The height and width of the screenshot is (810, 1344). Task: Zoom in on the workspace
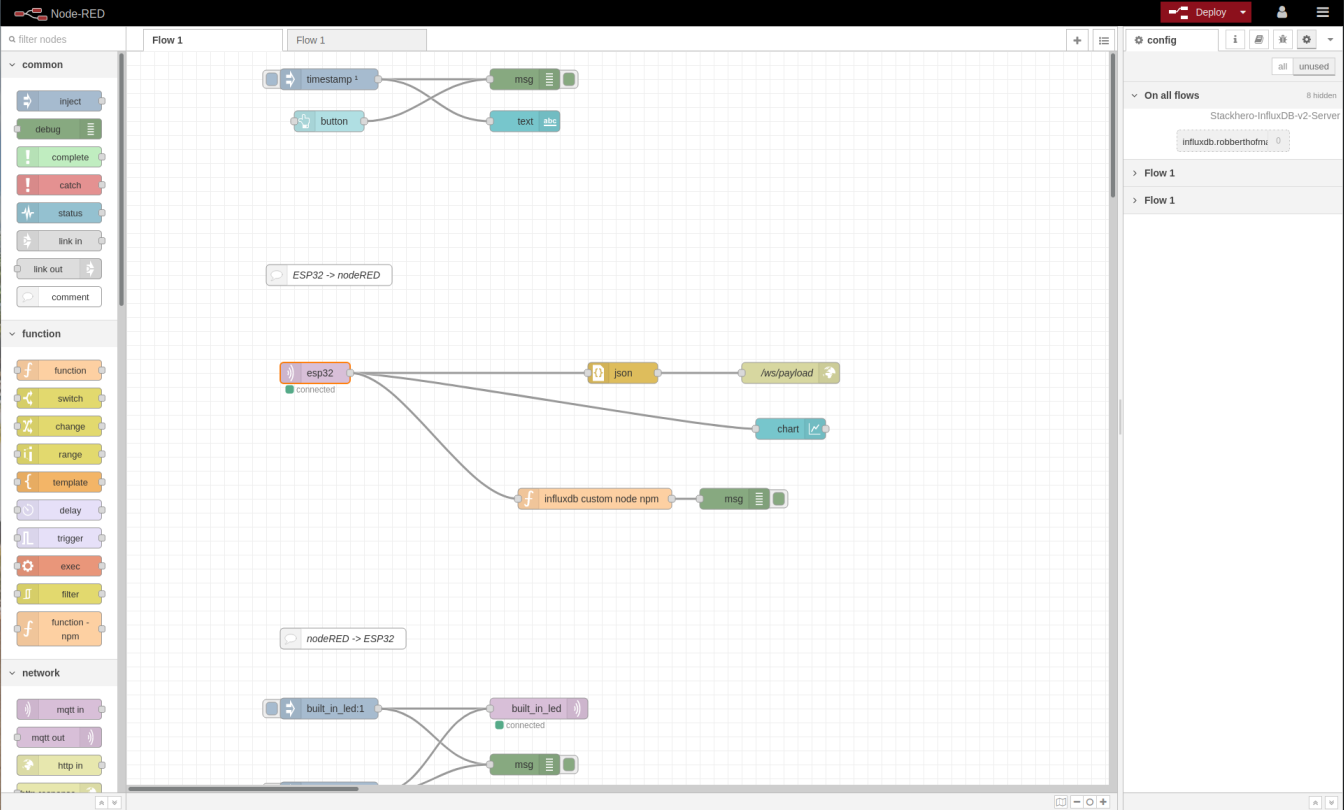1103,801
